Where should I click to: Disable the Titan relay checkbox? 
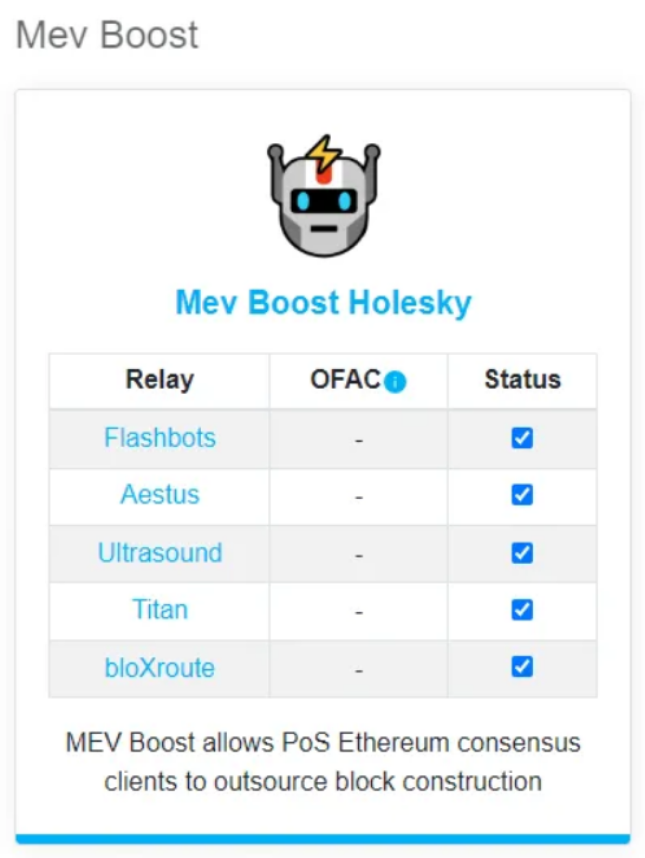pyautogui.click(x=522, y=610)
